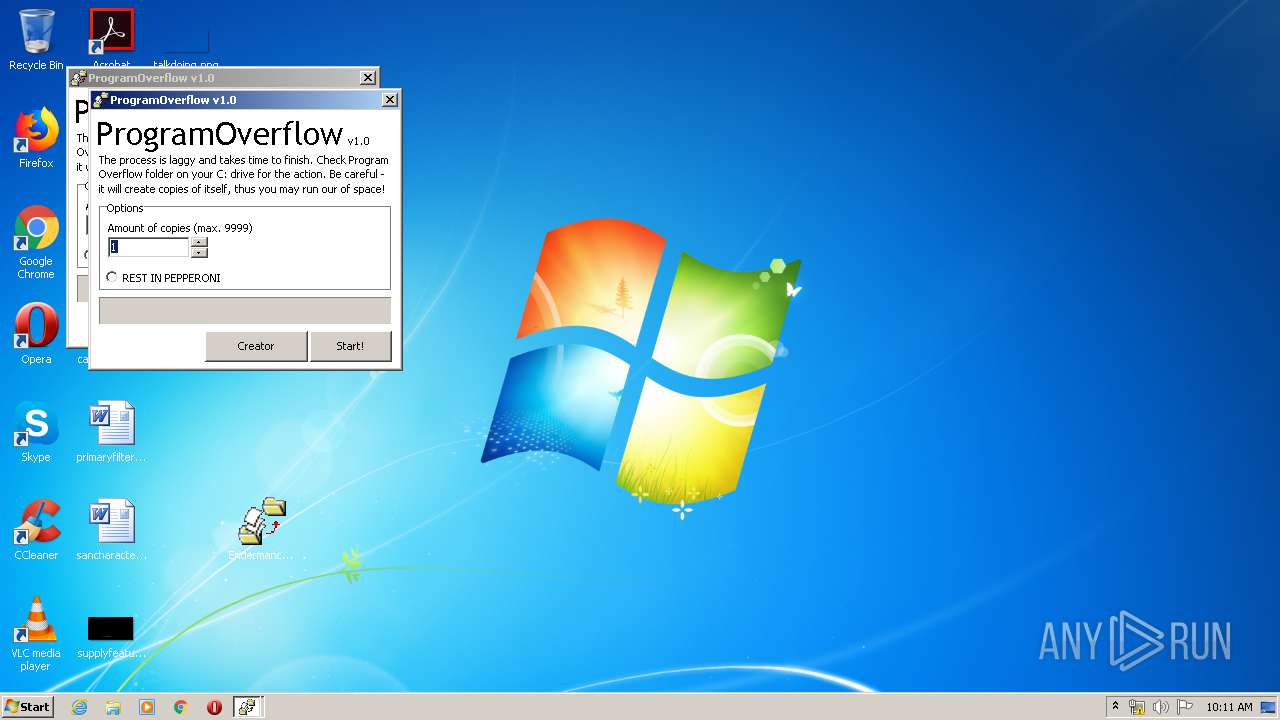Open the volume tray icon

click(1161, 707)
